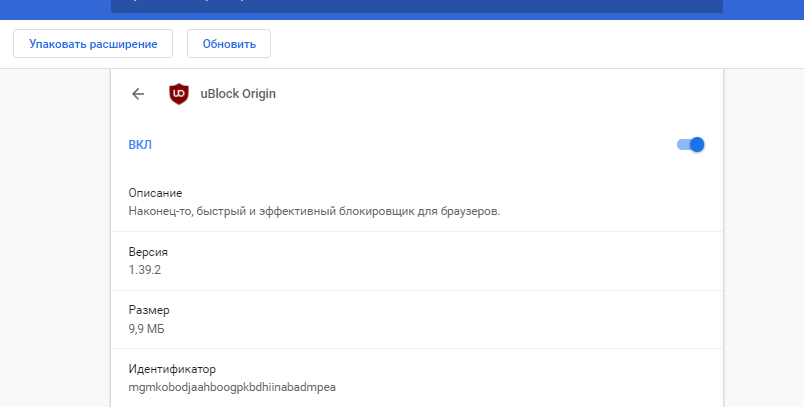Toggle off the uBlock Origin extension switch
This screenshot has width=804, height=407.
(x=690, y=145)
